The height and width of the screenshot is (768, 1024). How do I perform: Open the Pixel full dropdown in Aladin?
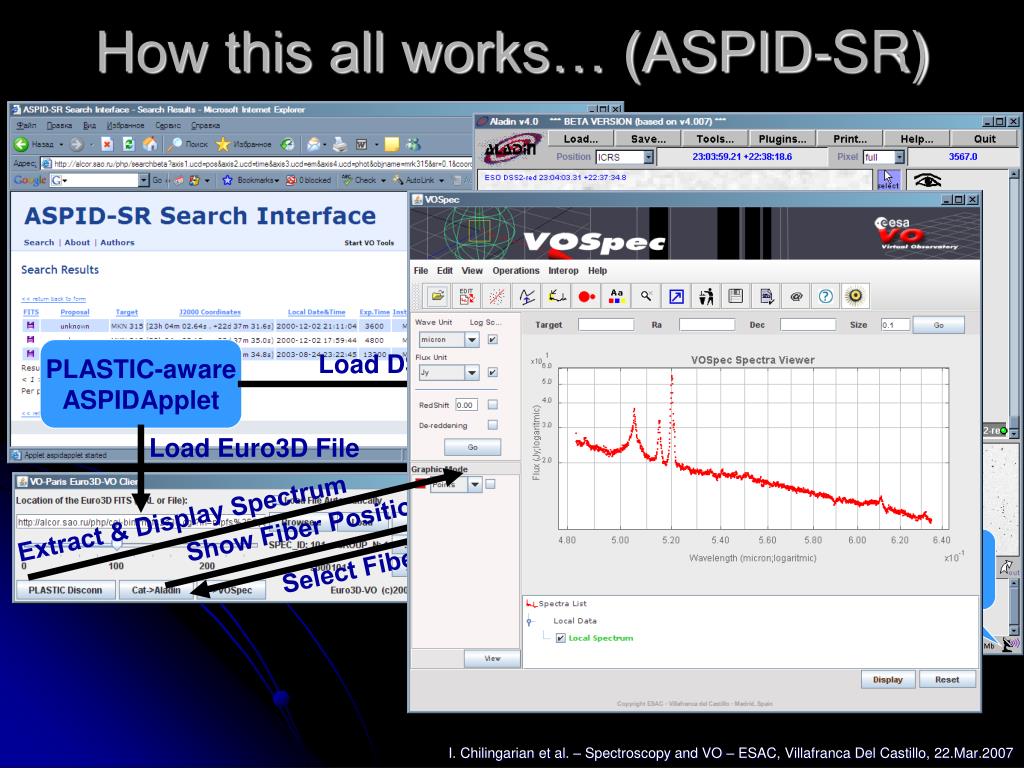pyautogui.click(x=899, y=157)
